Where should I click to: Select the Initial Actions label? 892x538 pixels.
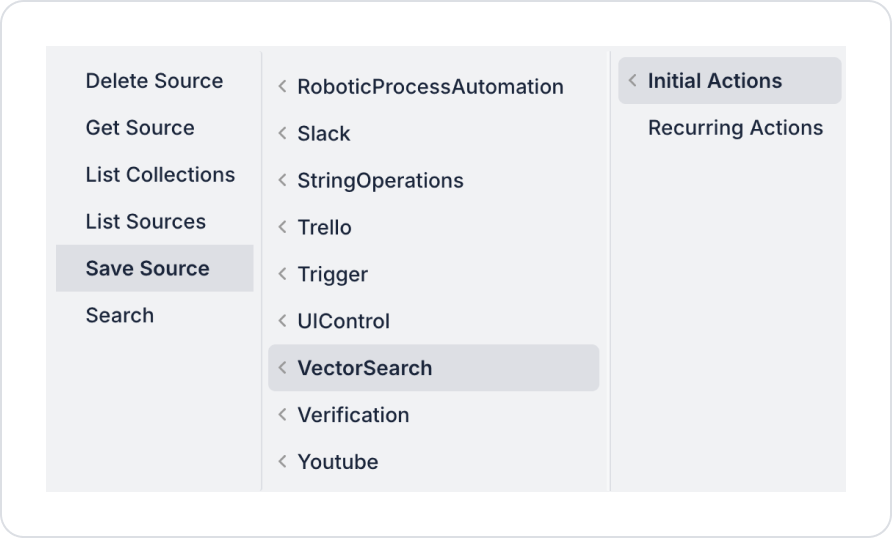[715, 81]
